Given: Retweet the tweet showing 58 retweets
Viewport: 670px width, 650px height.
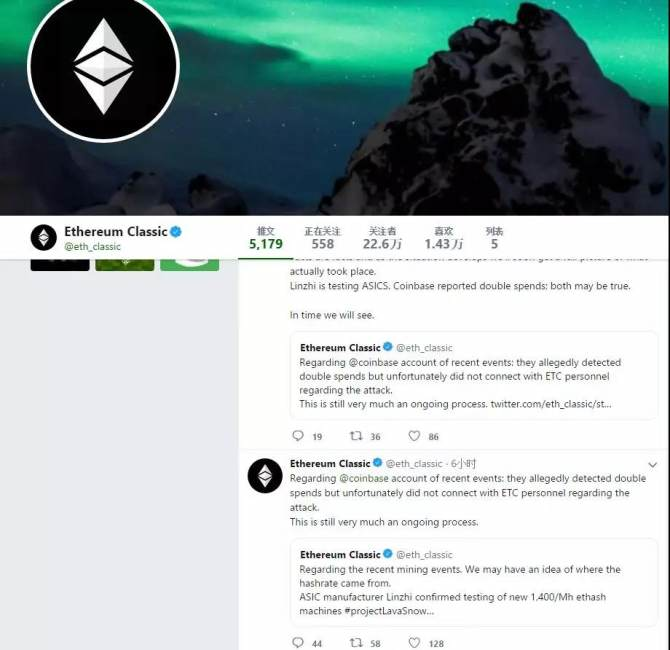Looking at the screenshot, I should click(x=356, y=643).
